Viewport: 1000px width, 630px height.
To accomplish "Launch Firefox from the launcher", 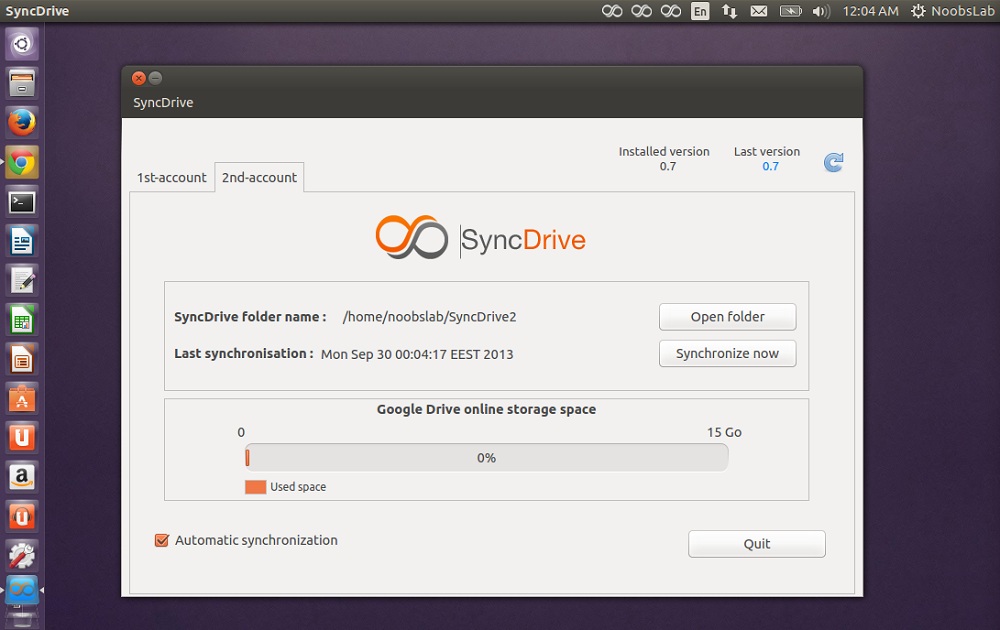I will pyautogui.click(x=22, y=123).
